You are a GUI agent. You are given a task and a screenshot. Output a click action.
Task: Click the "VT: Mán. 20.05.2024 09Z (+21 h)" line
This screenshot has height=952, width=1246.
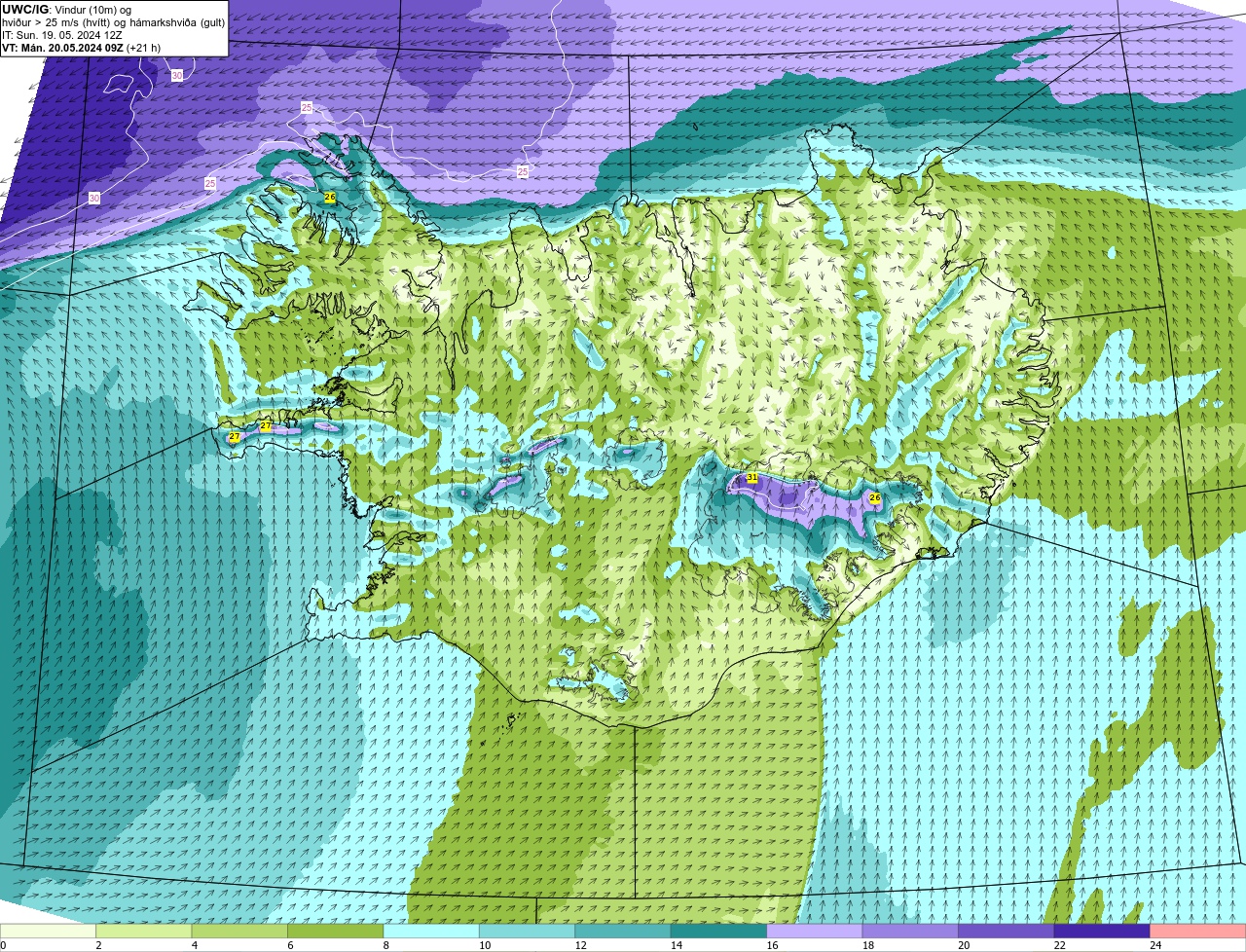(x=81, y=48)
